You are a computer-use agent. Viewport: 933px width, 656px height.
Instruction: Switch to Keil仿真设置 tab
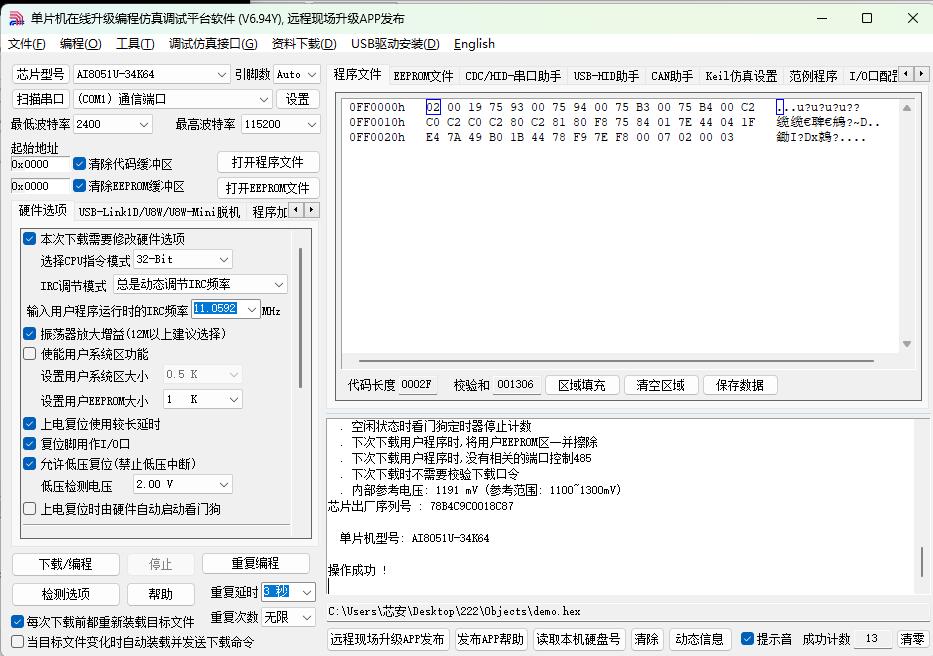[x=741, y=76]
